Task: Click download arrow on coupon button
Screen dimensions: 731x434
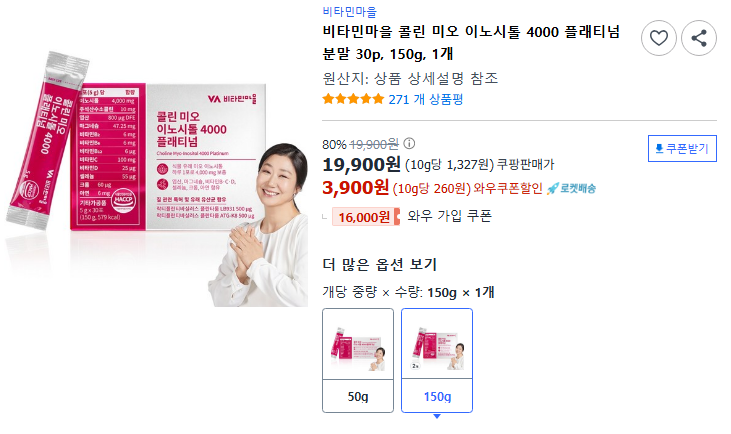Action: pyautogui.click(x=659, y=149)
